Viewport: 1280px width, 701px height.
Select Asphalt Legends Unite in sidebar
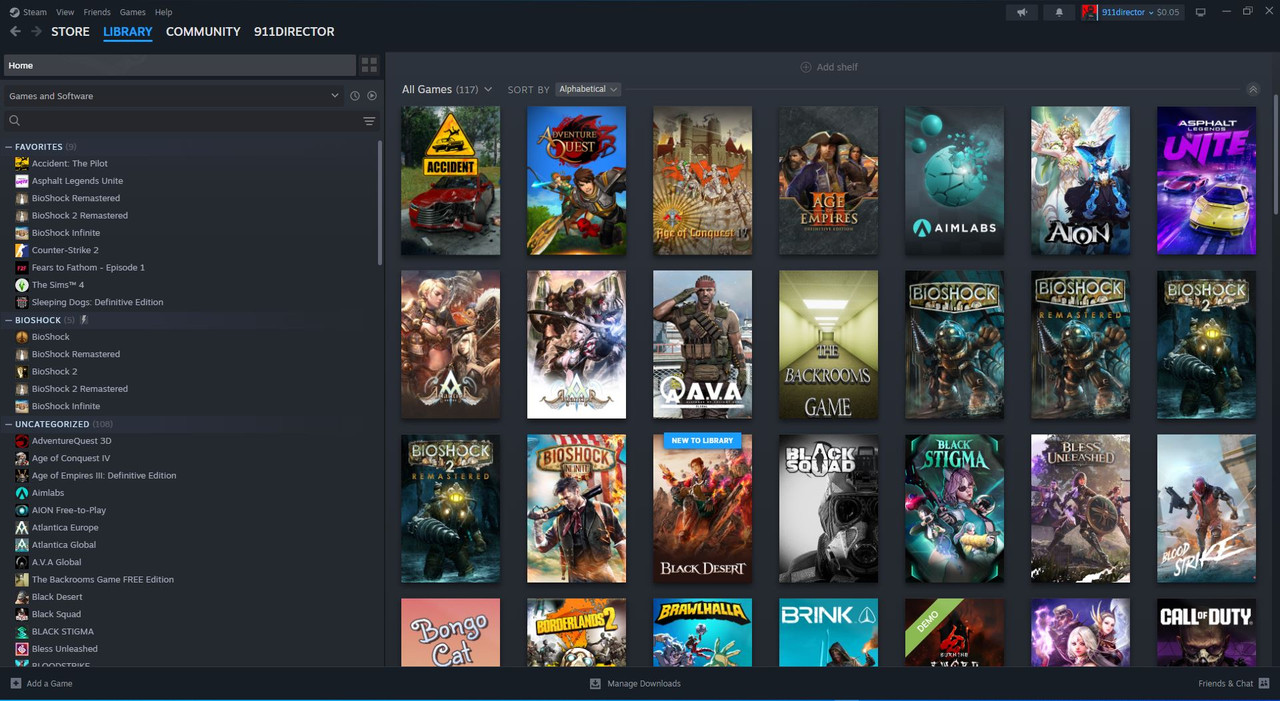pos(77,181)
